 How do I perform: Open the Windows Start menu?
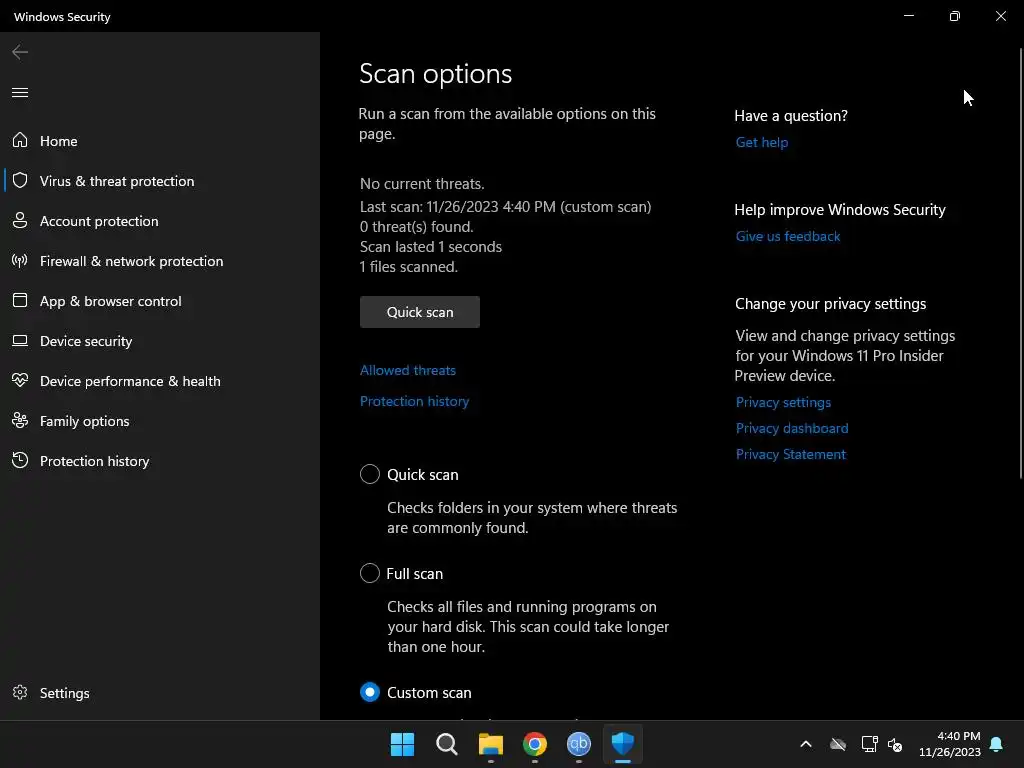402,744
